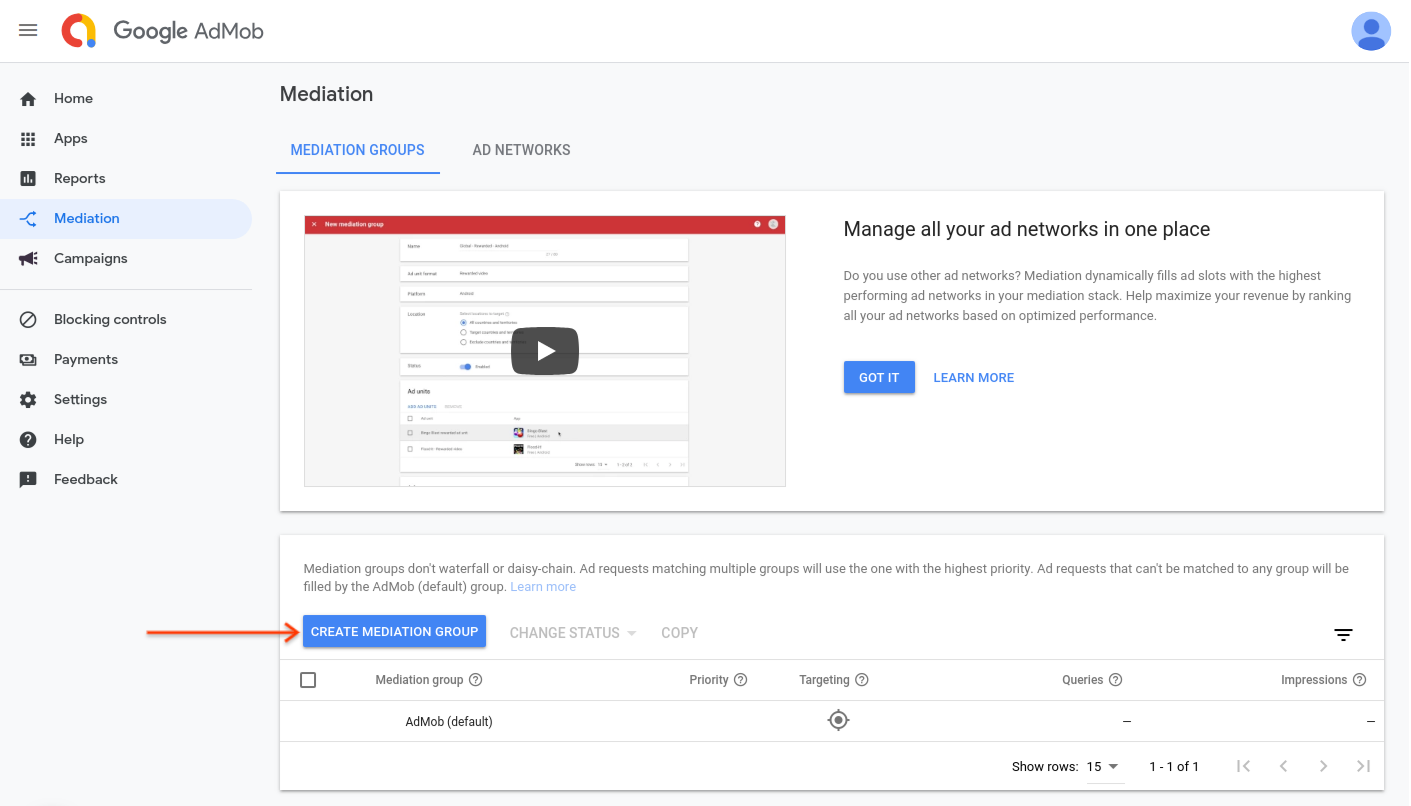Screen dimensions: 1411x806
Task: Click the Reports chart icon
Action: (28, 179)
